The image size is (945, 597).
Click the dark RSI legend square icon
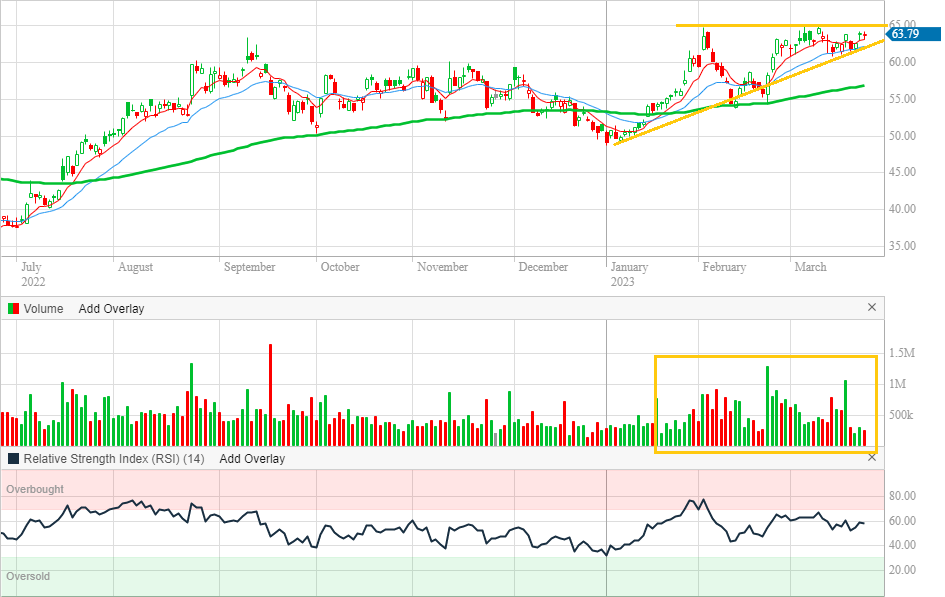13,459
